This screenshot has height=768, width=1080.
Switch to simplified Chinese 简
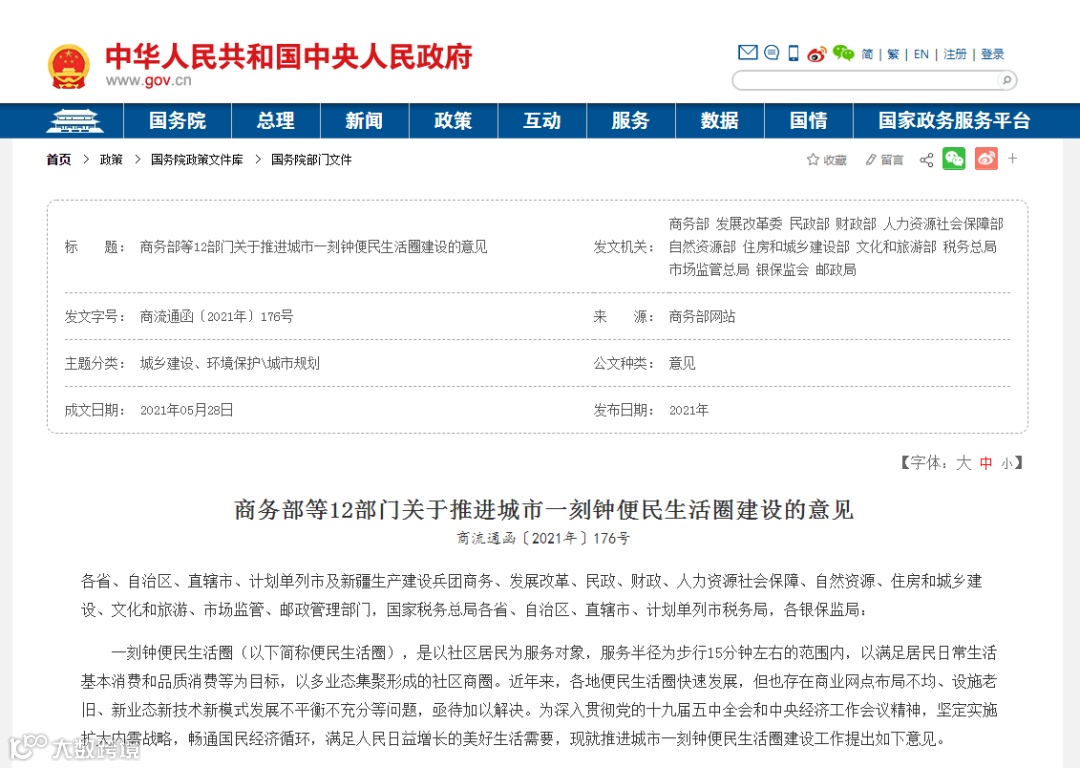(x=867, y=54)
